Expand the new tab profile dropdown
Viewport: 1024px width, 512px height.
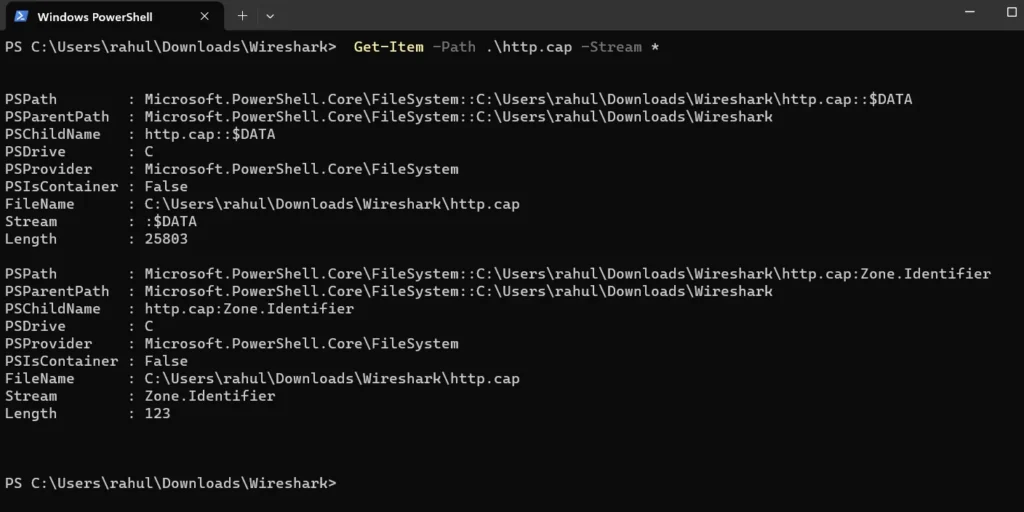pos(270,16)
